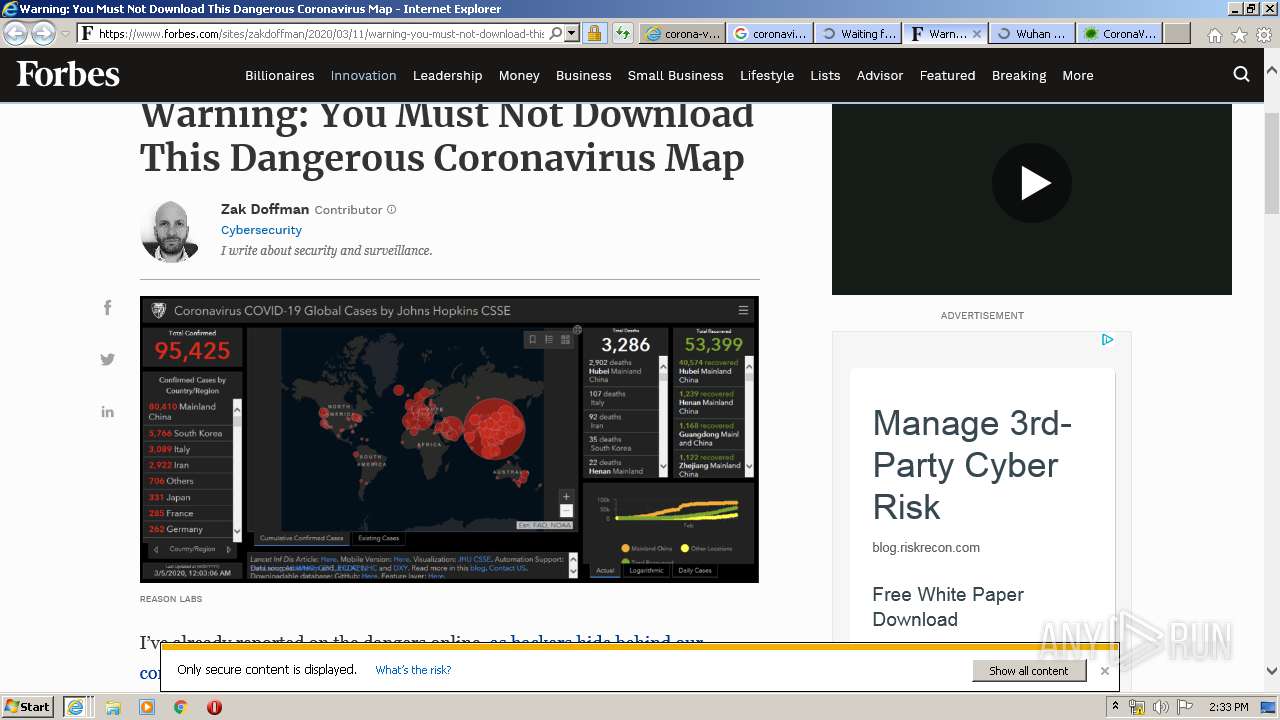Open the Money menu

point(519,75)
